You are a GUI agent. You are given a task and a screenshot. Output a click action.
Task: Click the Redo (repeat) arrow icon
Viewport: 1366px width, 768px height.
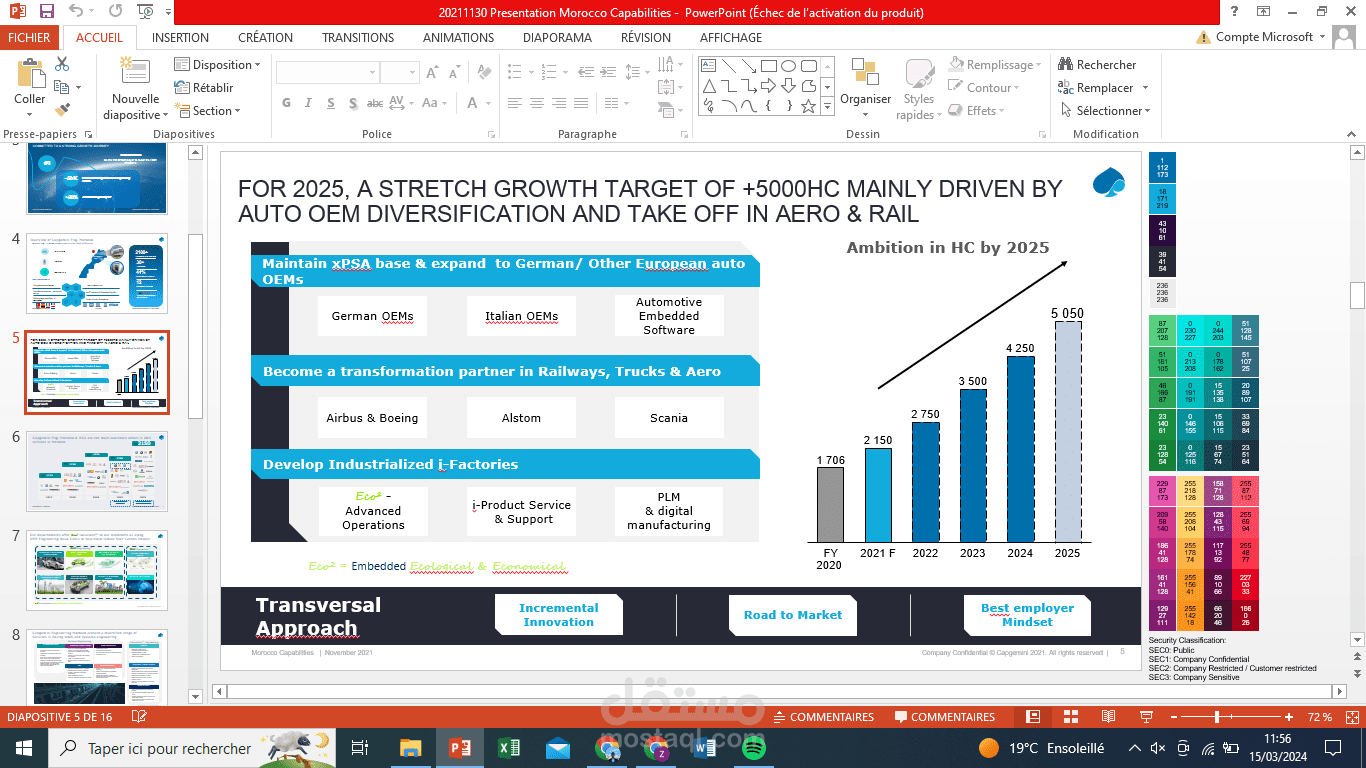coord(115,12)
